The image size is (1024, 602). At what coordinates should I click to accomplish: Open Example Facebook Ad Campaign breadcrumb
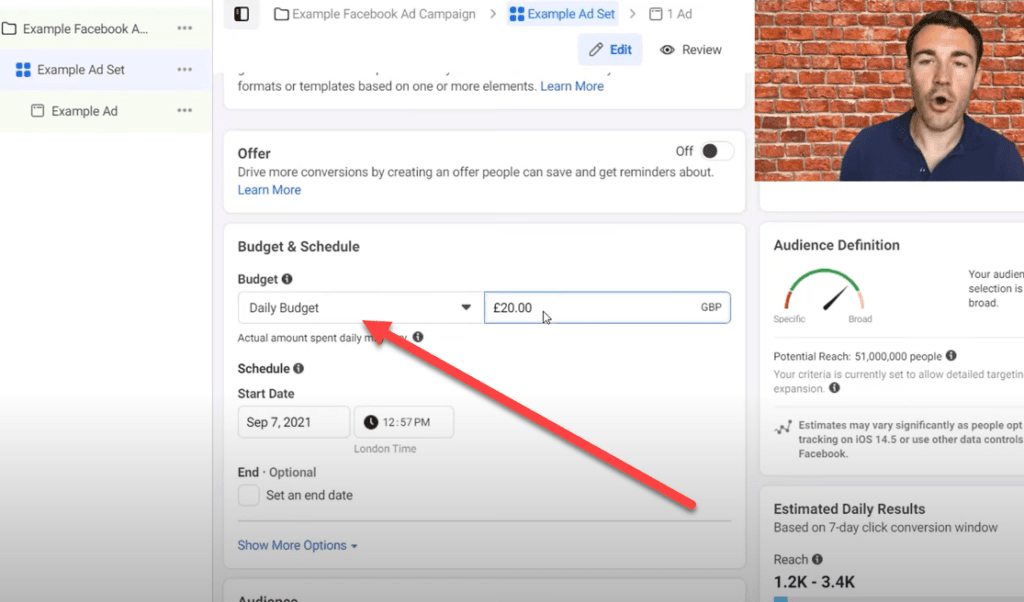pyautogui.click(x=375, y=14)
